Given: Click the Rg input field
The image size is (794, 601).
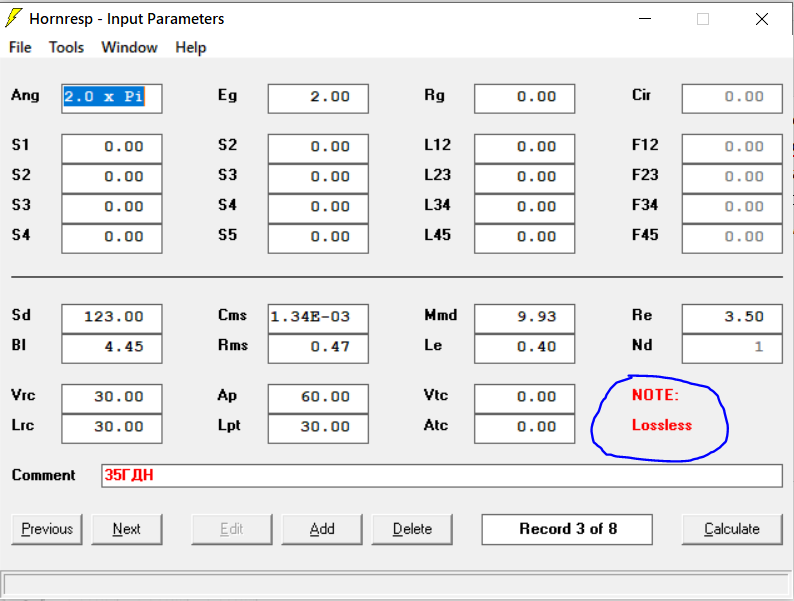Looking at the screenshot, I should pyautogui.click(x=525, y=98).
